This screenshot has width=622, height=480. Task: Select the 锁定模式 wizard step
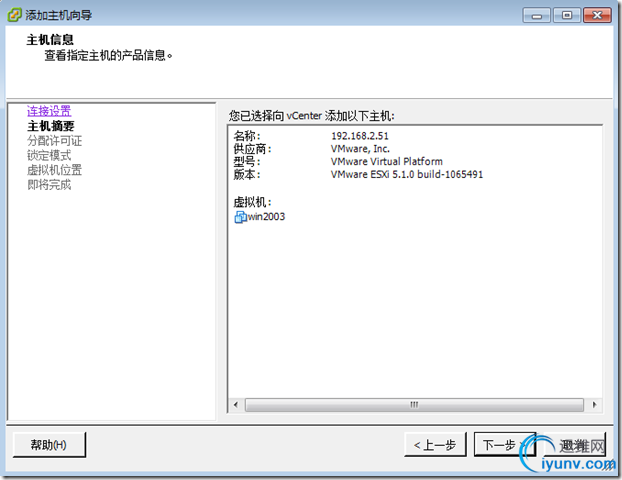point(49,156)
